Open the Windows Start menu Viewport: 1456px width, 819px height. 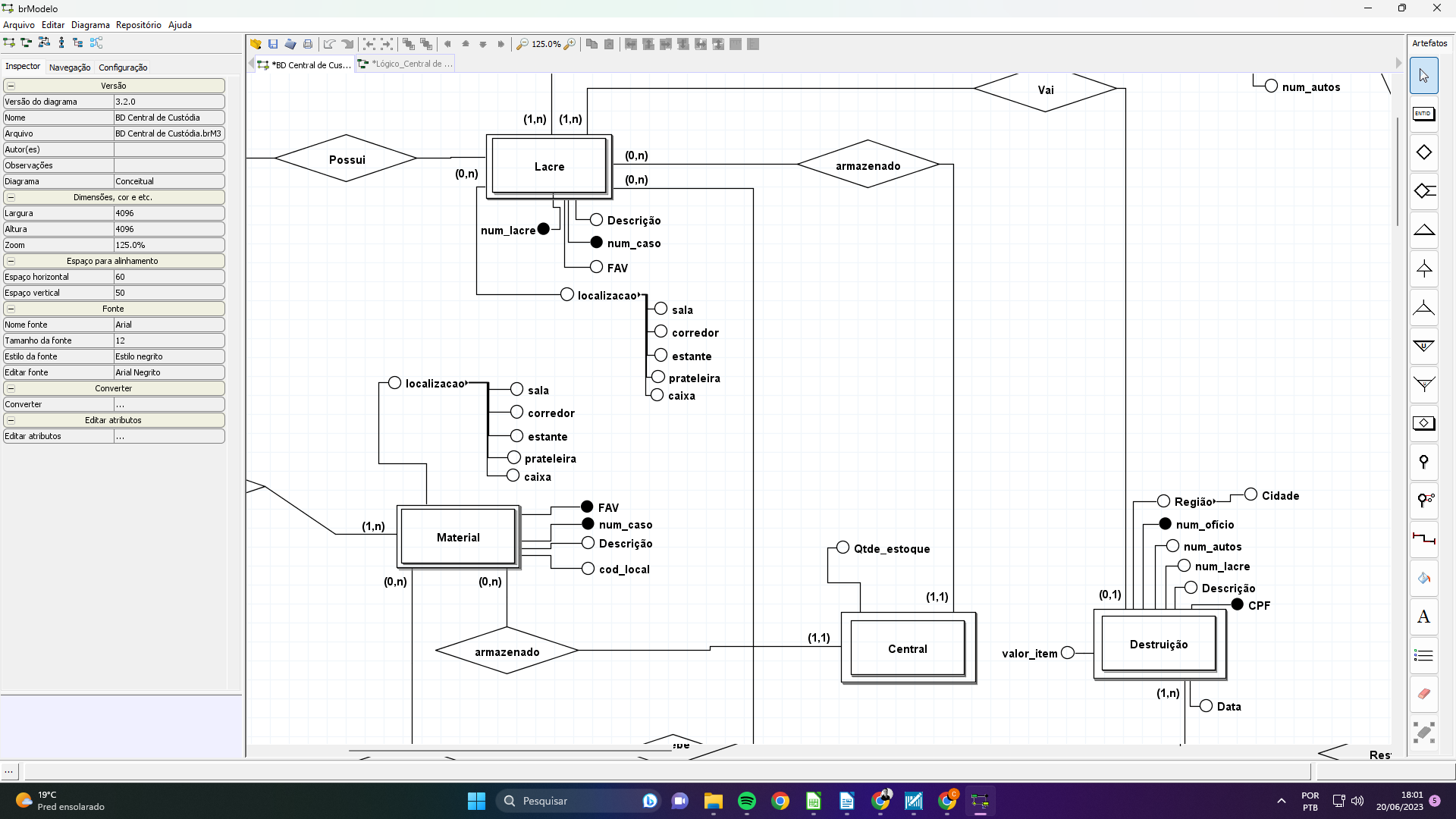click(x=476, y=801)
